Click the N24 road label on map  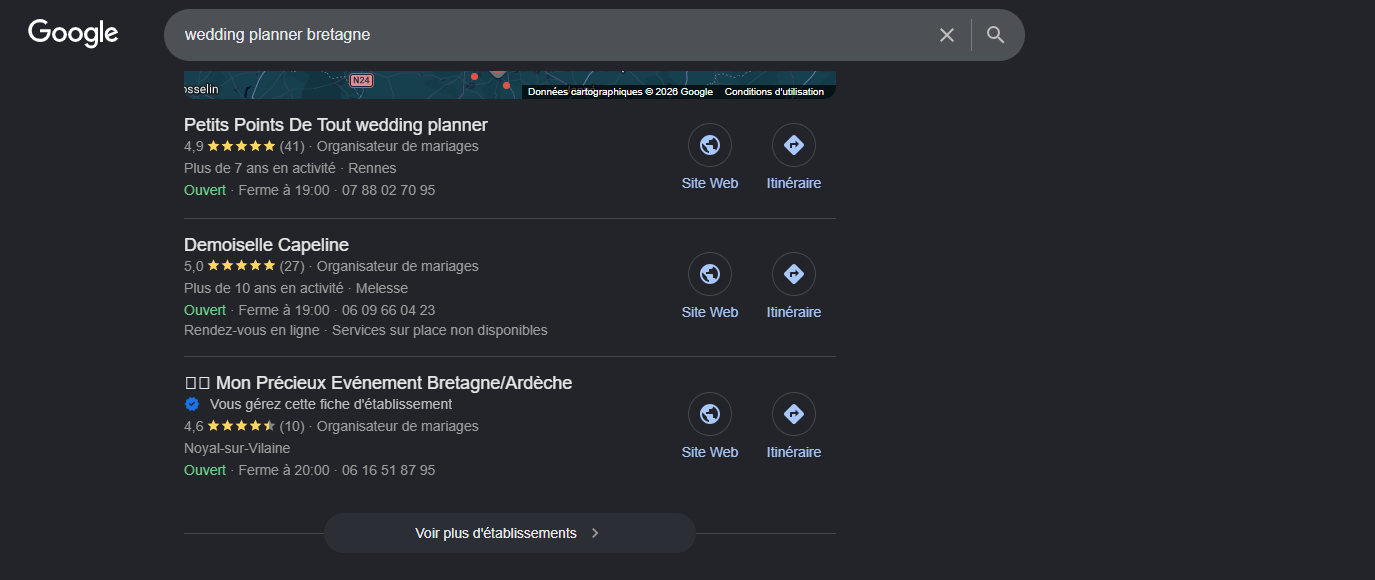[x=361, y=80]
